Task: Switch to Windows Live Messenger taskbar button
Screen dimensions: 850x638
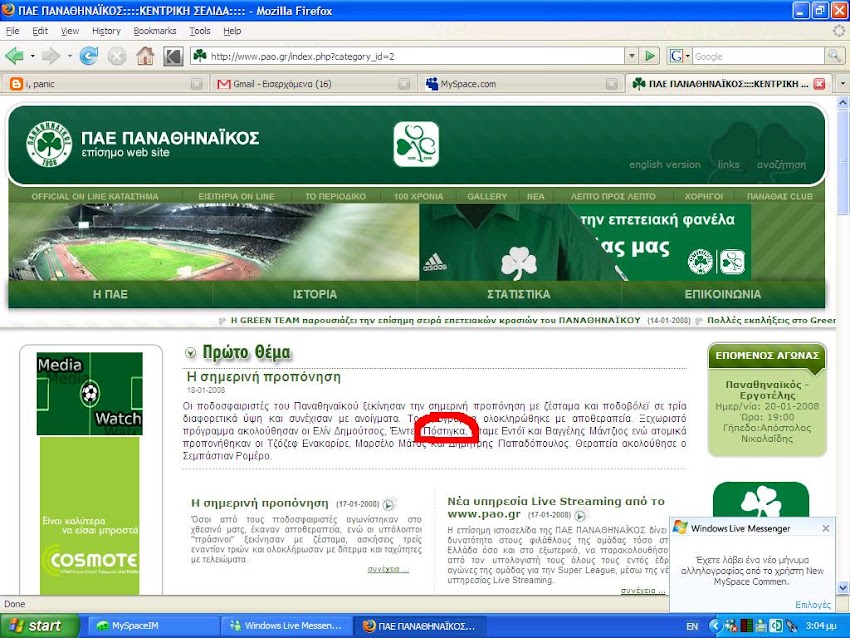Action: [287, 626]
